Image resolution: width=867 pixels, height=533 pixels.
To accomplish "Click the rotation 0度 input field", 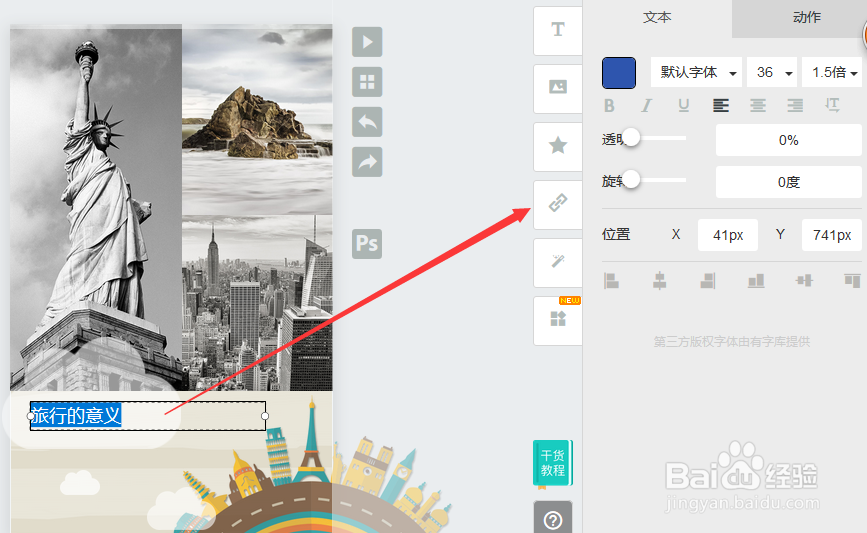I will (x=788, y=182).
